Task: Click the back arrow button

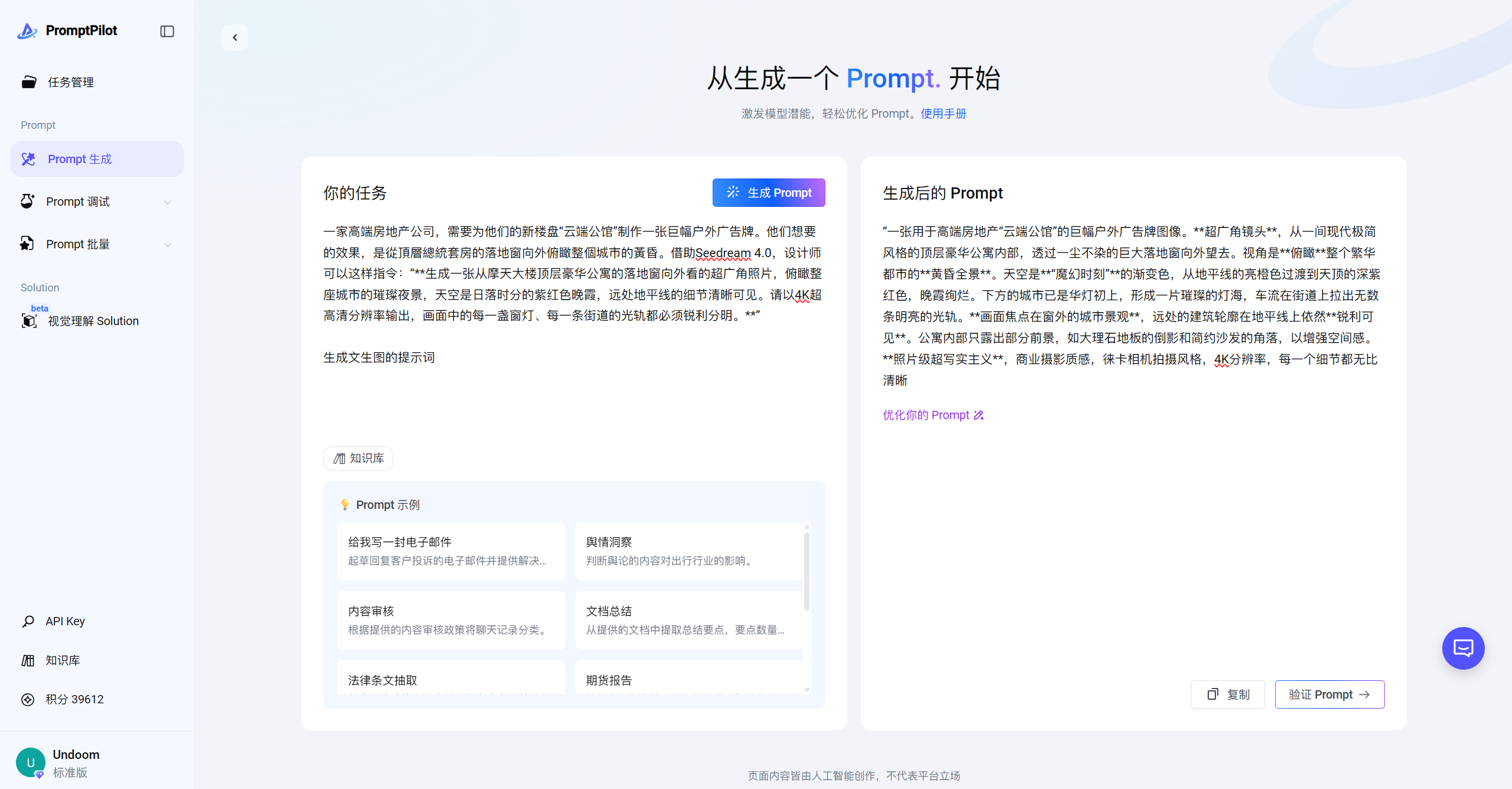Action: point(235,38)
